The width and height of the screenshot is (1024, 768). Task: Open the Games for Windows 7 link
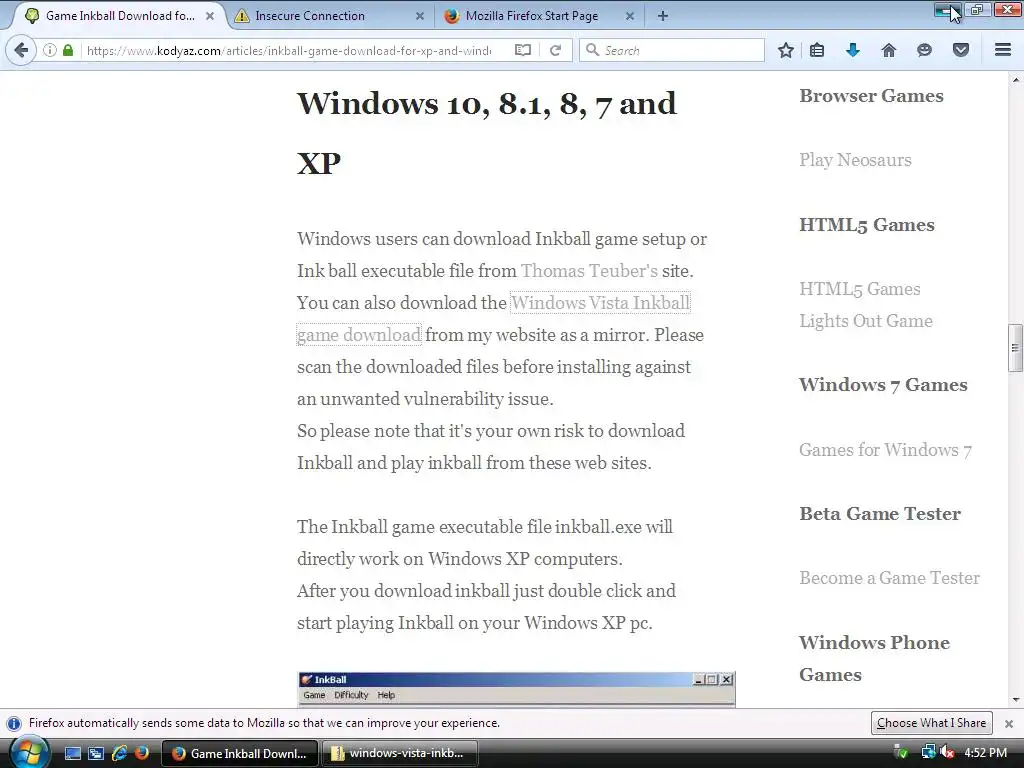pos(885,450)
